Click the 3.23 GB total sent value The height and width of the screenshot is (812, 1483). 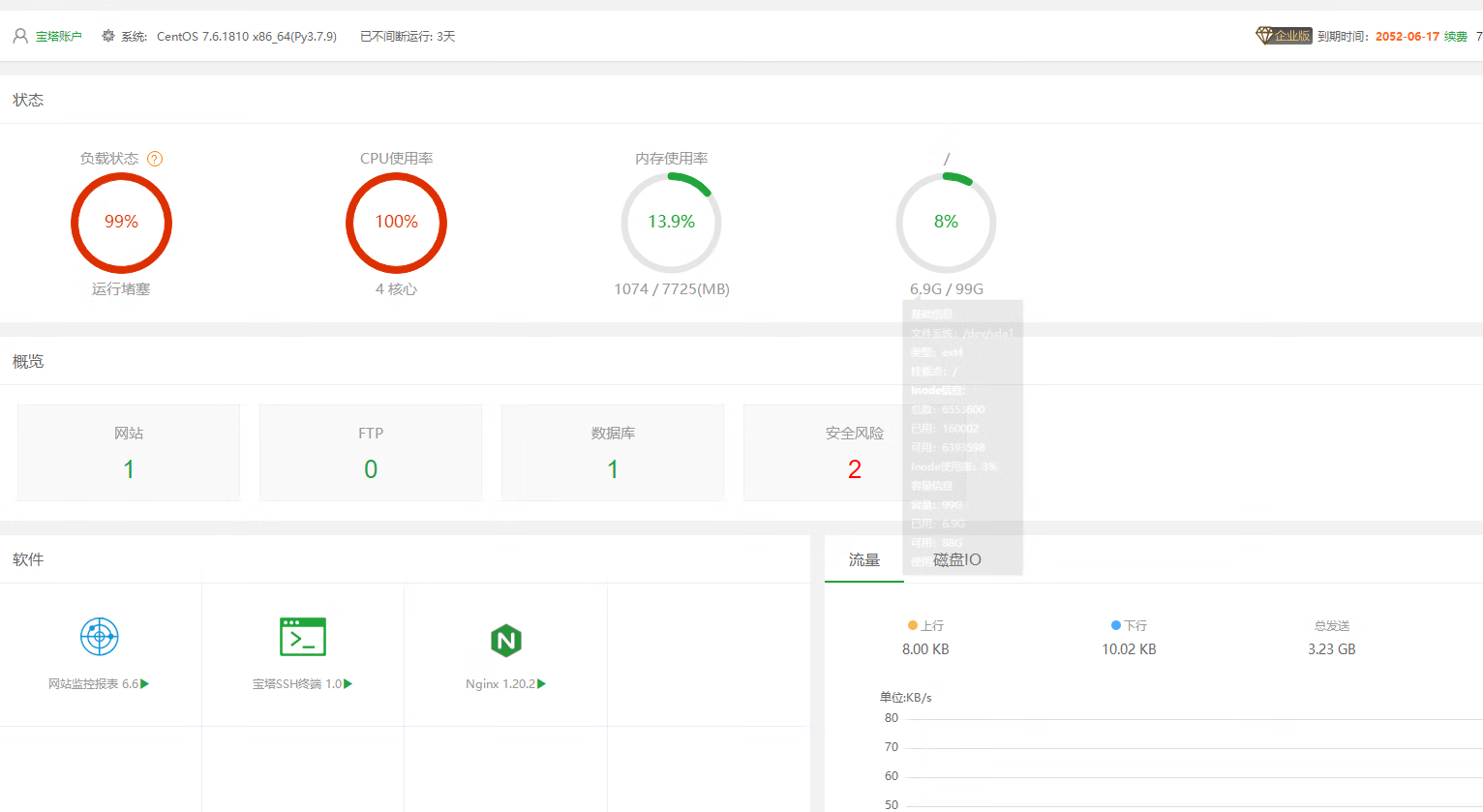coord(1332,649)
